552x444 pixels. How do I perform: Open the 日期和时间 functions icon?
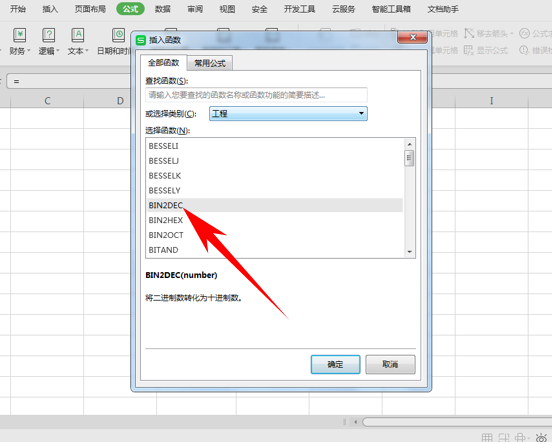point(119,35)
